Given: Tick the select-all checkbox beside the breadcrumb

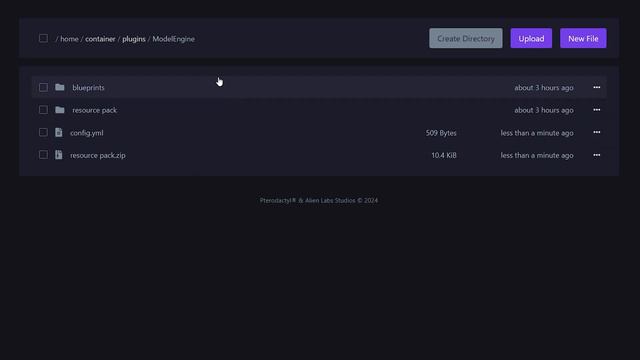Looking at the screenshot, I should point(43,38).
